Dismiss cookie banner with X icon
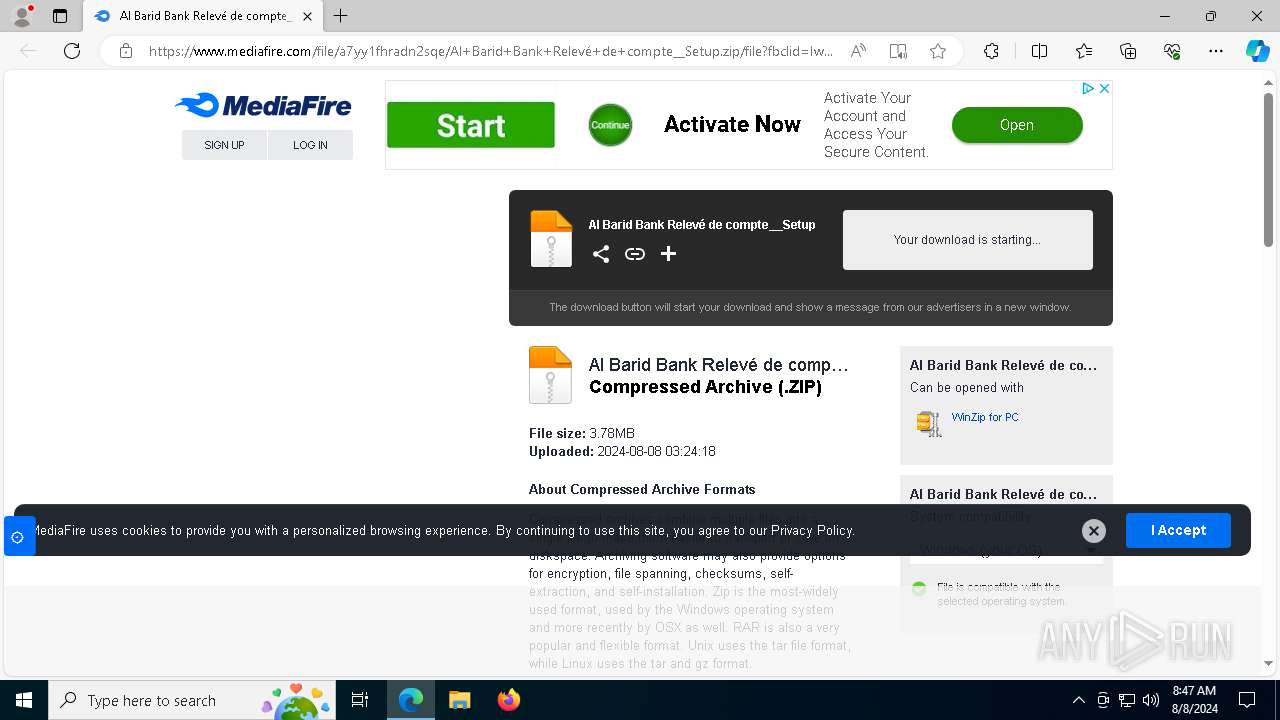Screen dimensions: 1280x720 pos(1094,531)
